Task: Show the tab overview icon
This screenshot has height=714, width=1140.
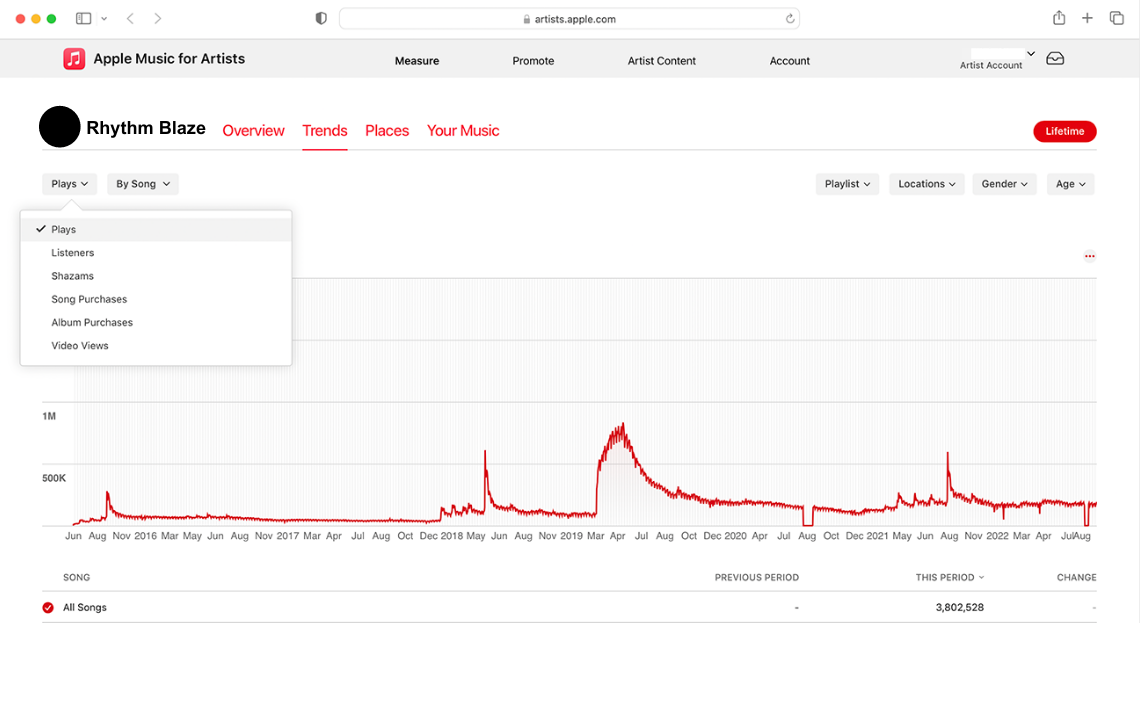Action: (1117, 18)
